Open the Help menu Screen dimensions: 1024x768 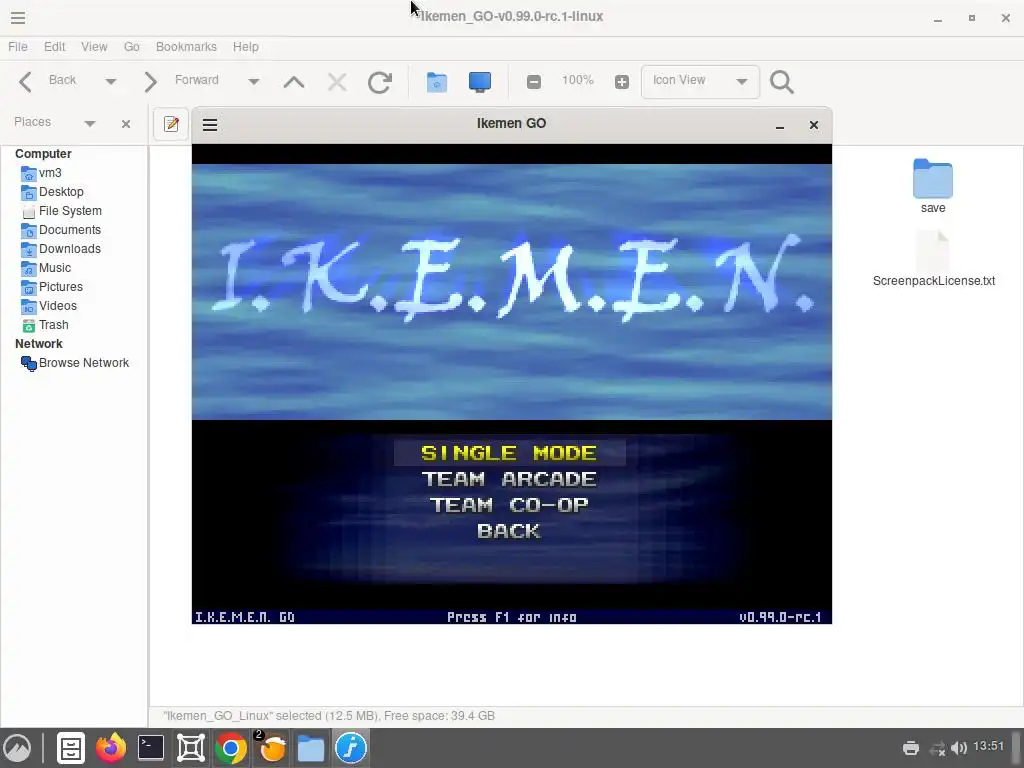click(x=246, y=47)
